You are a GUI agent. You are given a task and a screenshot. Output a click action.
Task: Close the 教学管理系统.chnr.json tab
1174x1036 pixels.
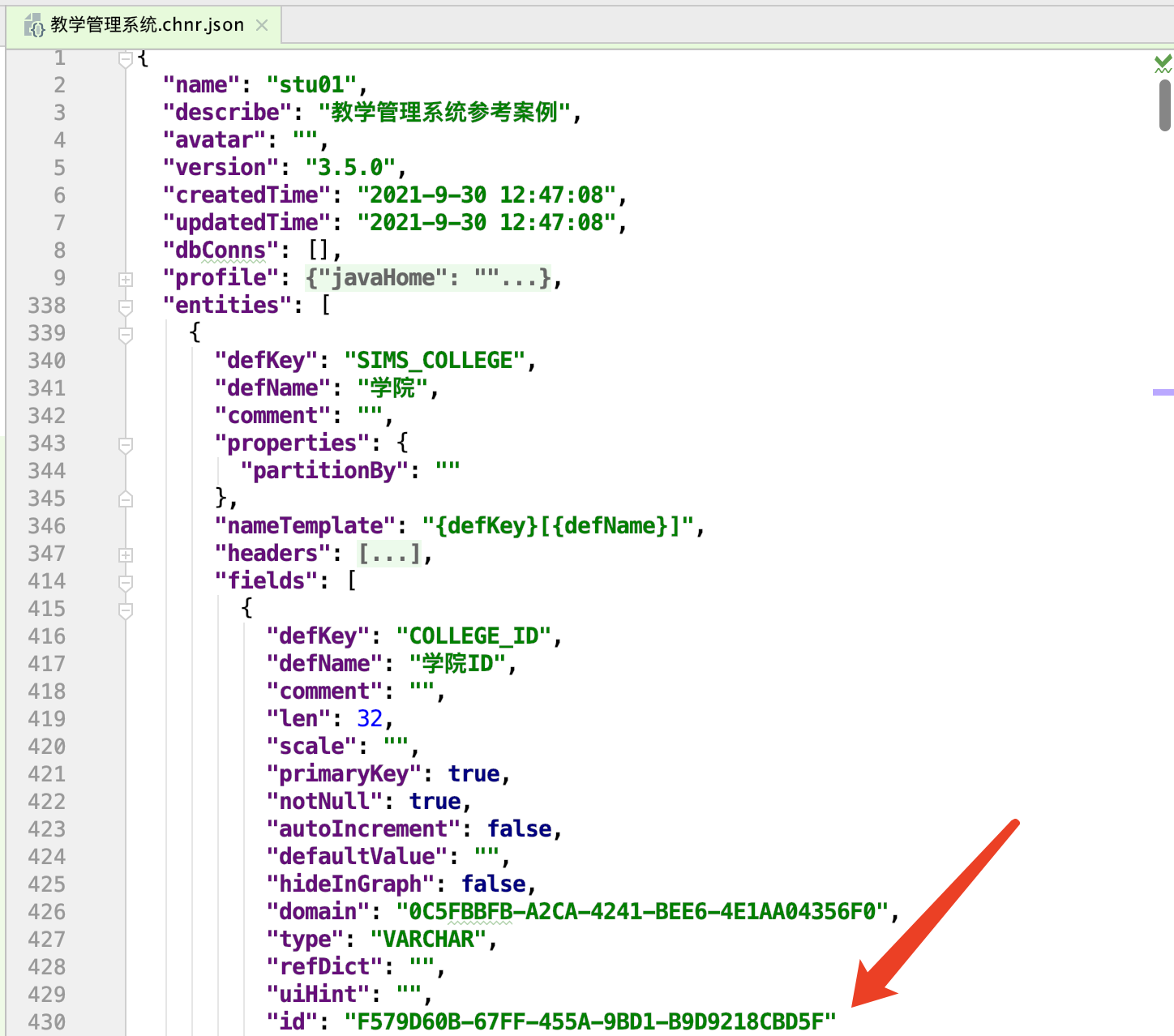[262, 25]
